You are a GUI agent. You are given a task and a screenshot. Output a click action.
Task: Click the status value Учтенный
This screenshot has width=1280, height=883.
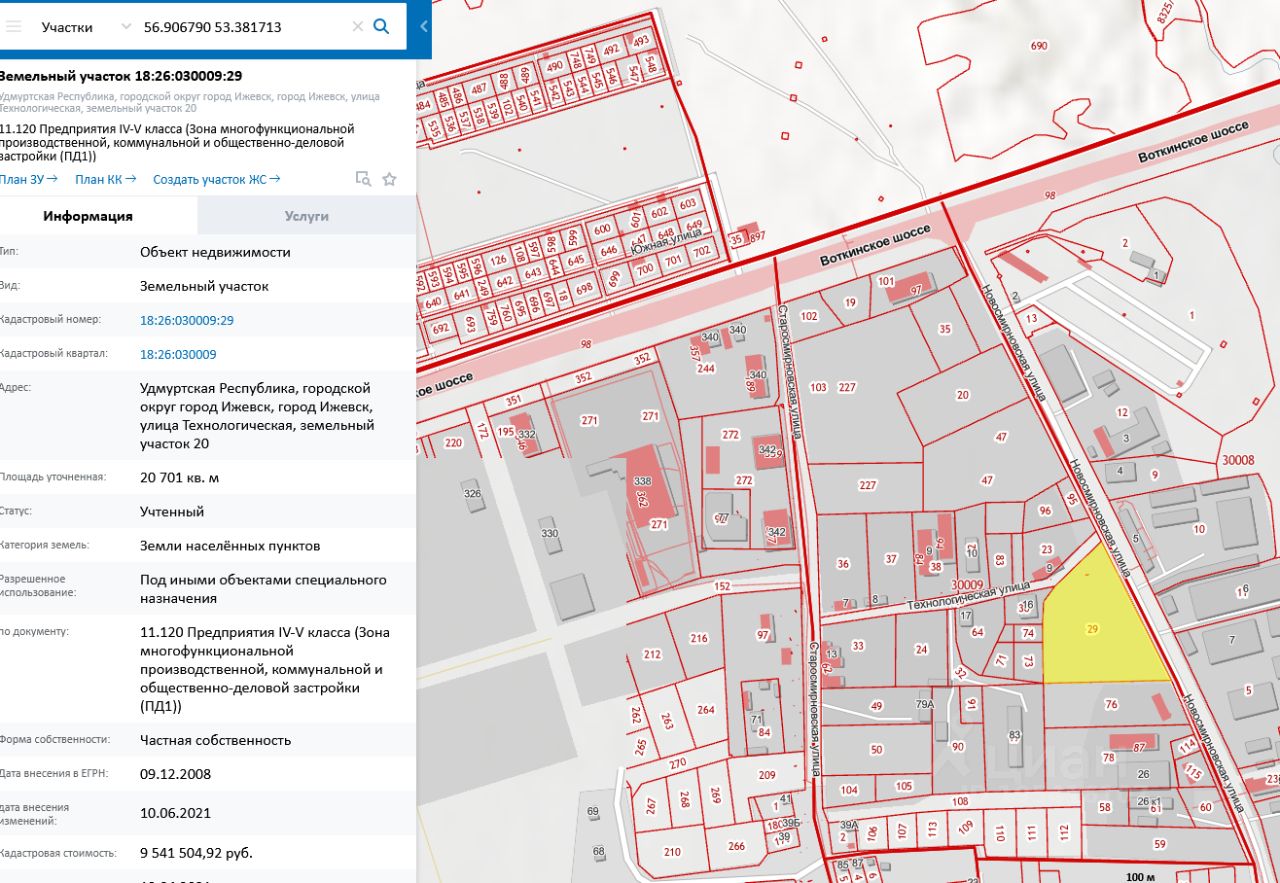[172, 512]
